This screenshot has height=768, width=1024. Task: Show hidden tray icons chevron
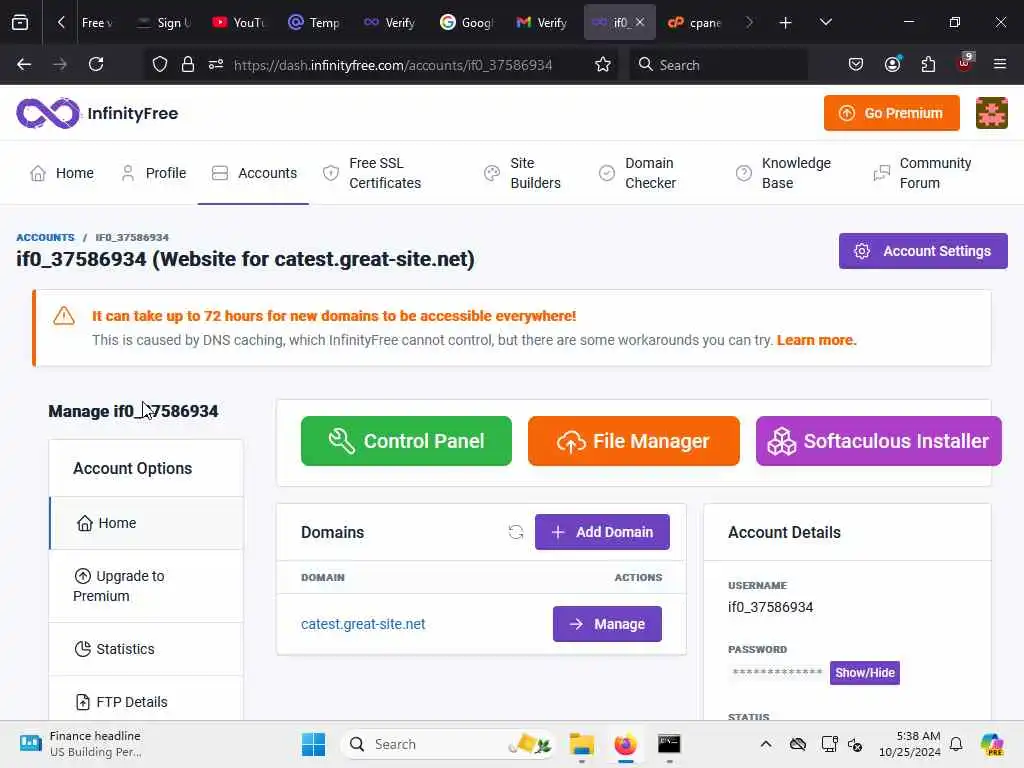(x=766, y=744)
